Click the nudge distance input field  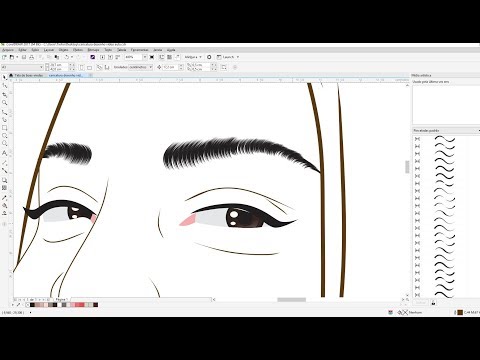[x=170, y=67]
